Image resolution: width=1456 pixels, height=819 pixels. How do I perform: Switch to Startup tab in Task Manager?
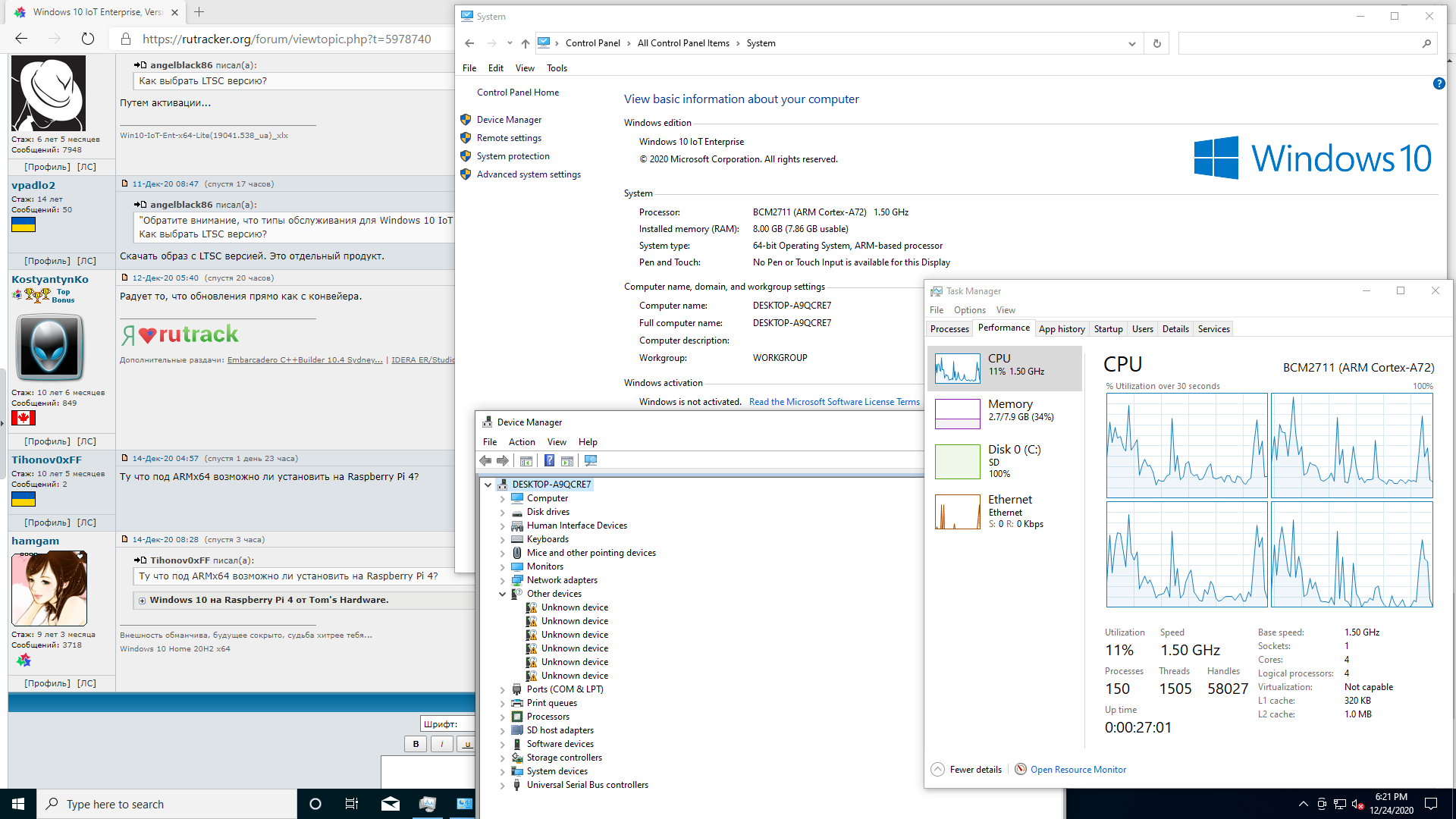click(1108, 329)
